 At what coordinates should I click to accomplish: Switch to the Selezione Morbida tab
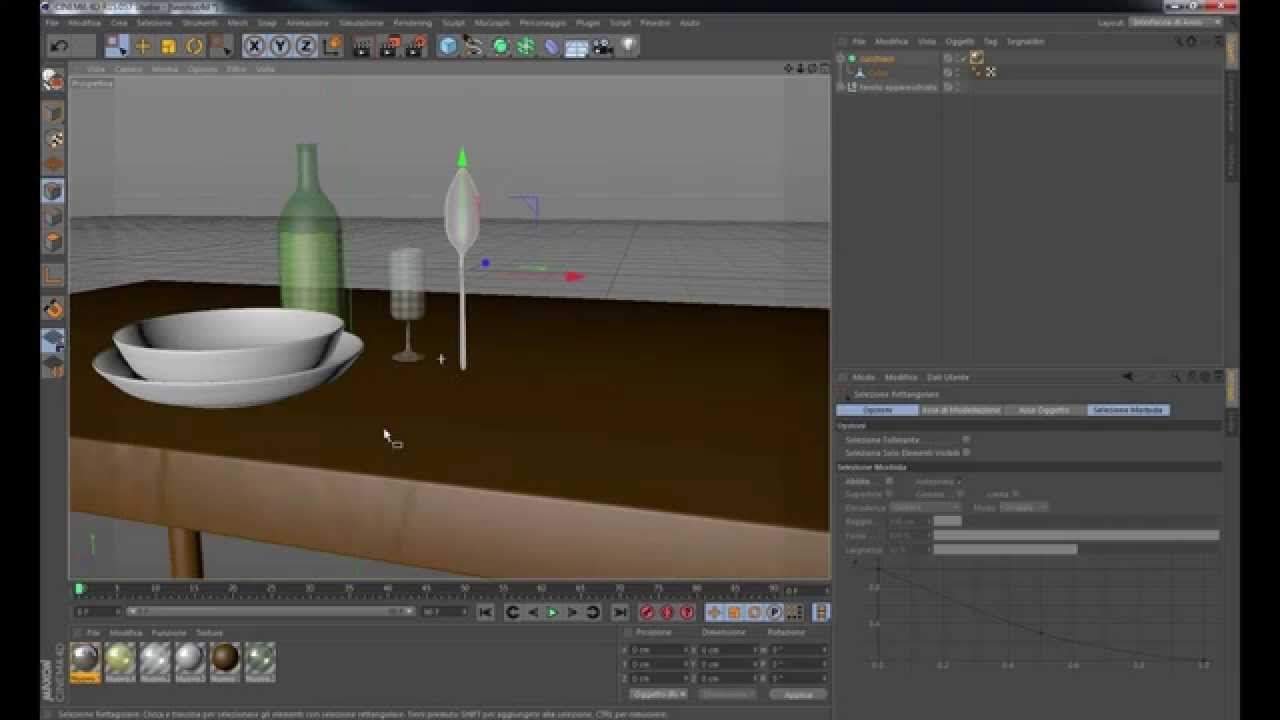[1127, 410]
